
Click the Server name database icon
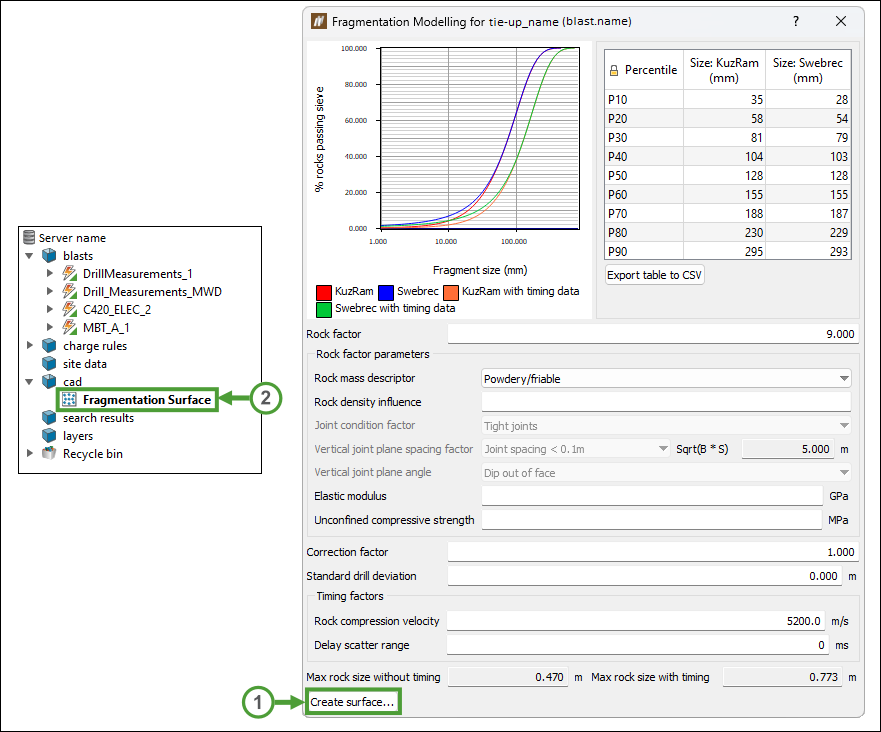pos(29,238)
